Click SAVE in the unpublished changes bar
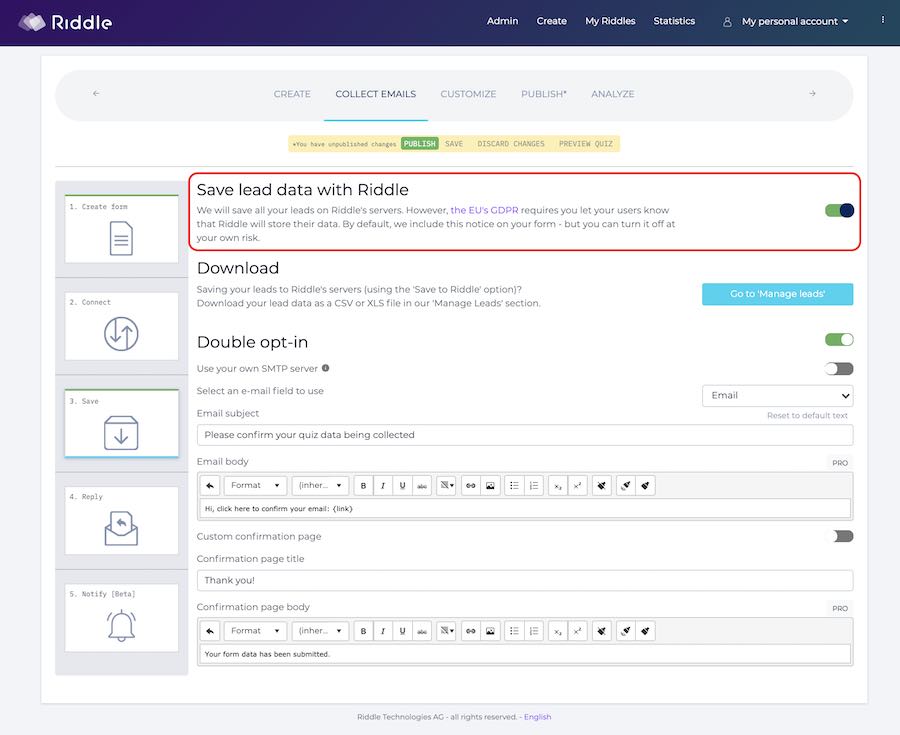Screen dimensions: 900x735 click(x=454, y=143)
